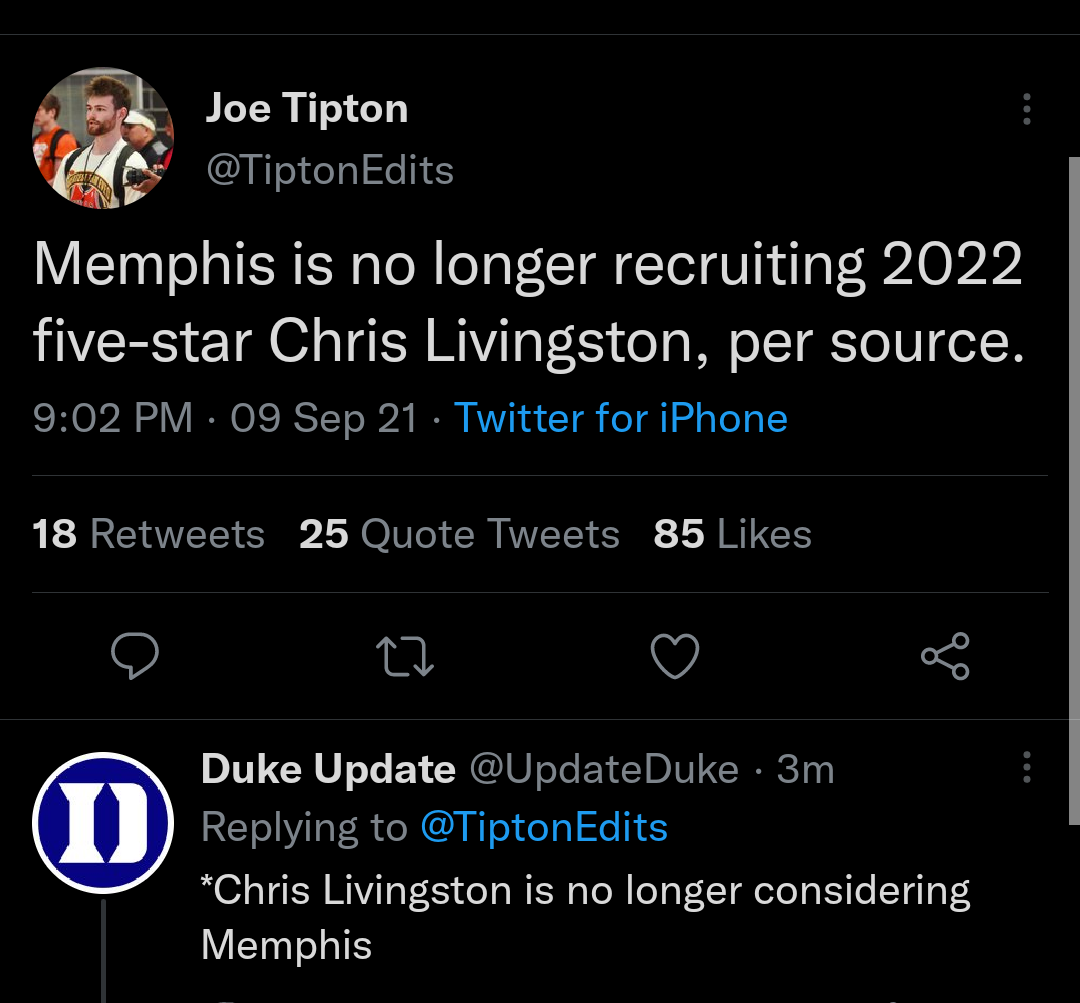1080x1003 pixels.
Task: Open three-dot menu on Duke Update reply
Action: pyautogui.click(x=1026, y=767)
